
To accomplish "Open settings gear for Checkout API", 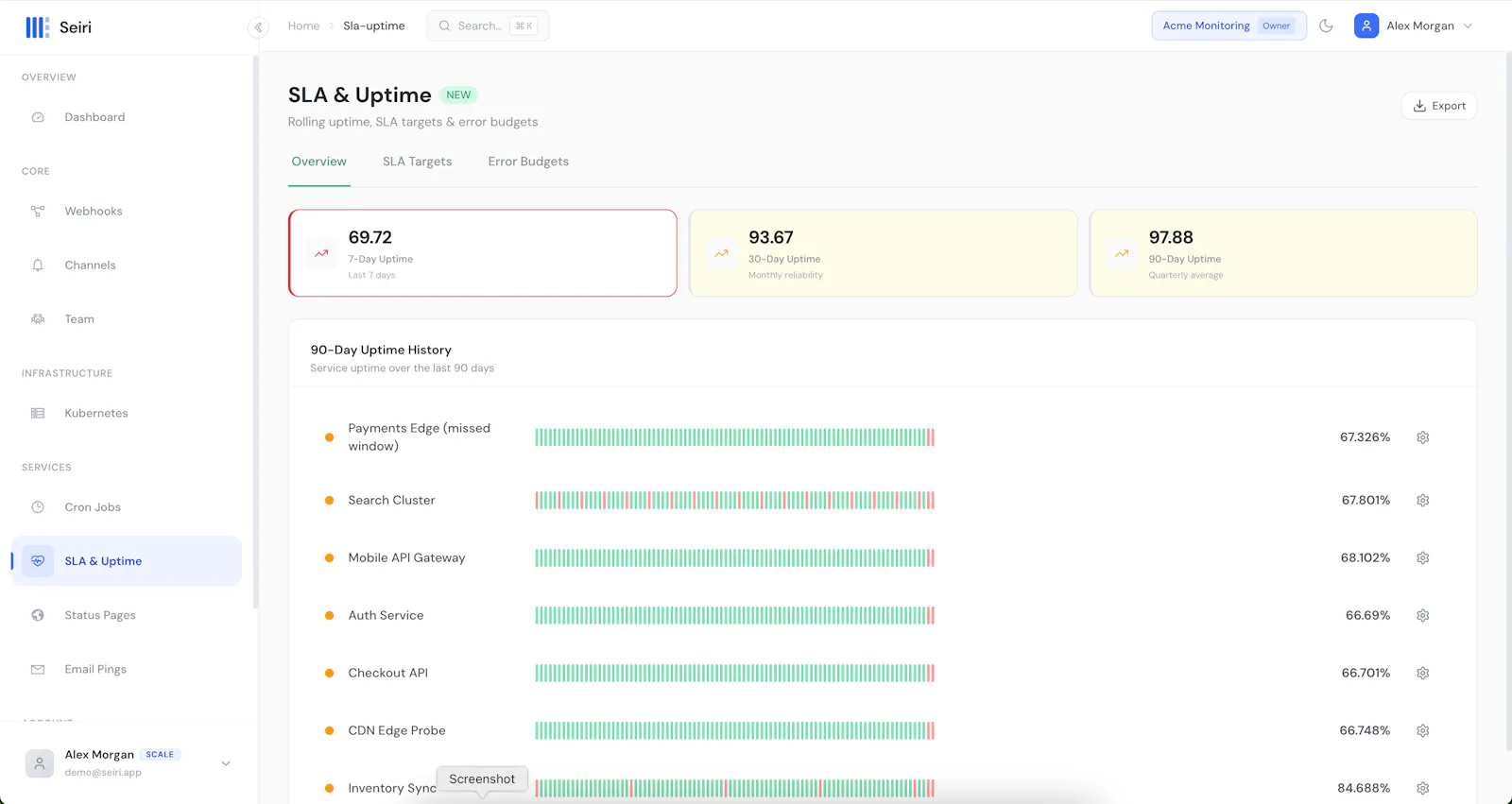I will tap(1422, 674).
